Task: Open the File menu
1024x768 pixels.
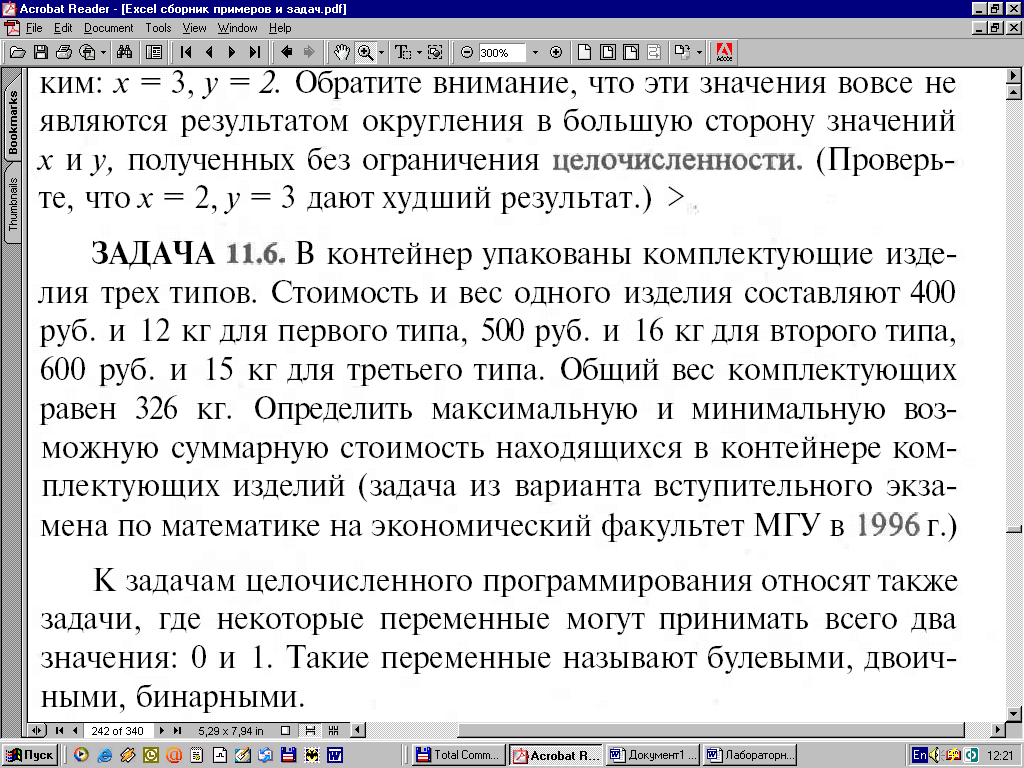Action: (x=34, y=28)
